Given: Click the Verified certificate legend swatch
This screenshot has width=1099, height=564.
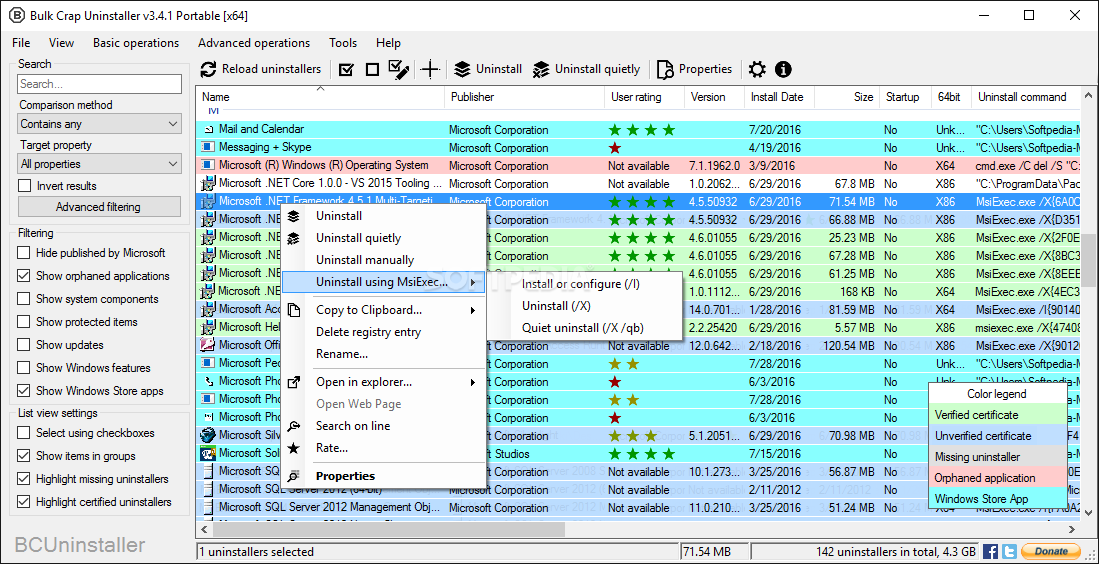Looking at the screenshot, I should tap(997, 415).
